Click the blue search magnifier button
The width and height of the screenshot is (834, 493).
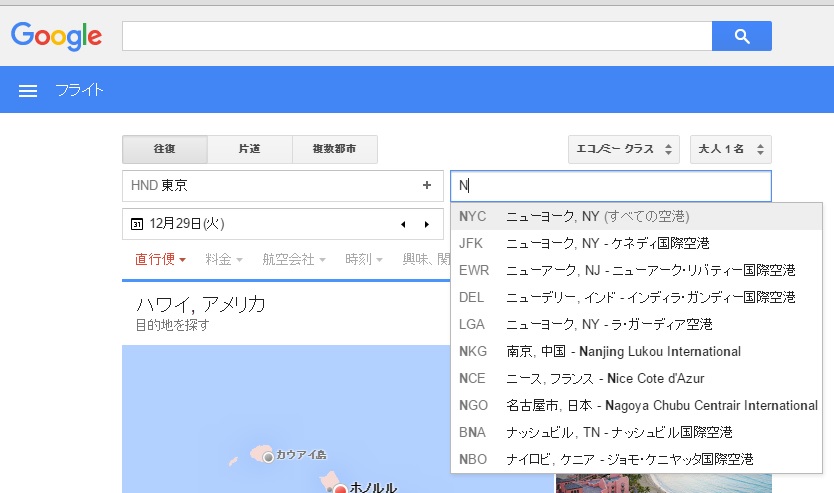pos(741,36)
